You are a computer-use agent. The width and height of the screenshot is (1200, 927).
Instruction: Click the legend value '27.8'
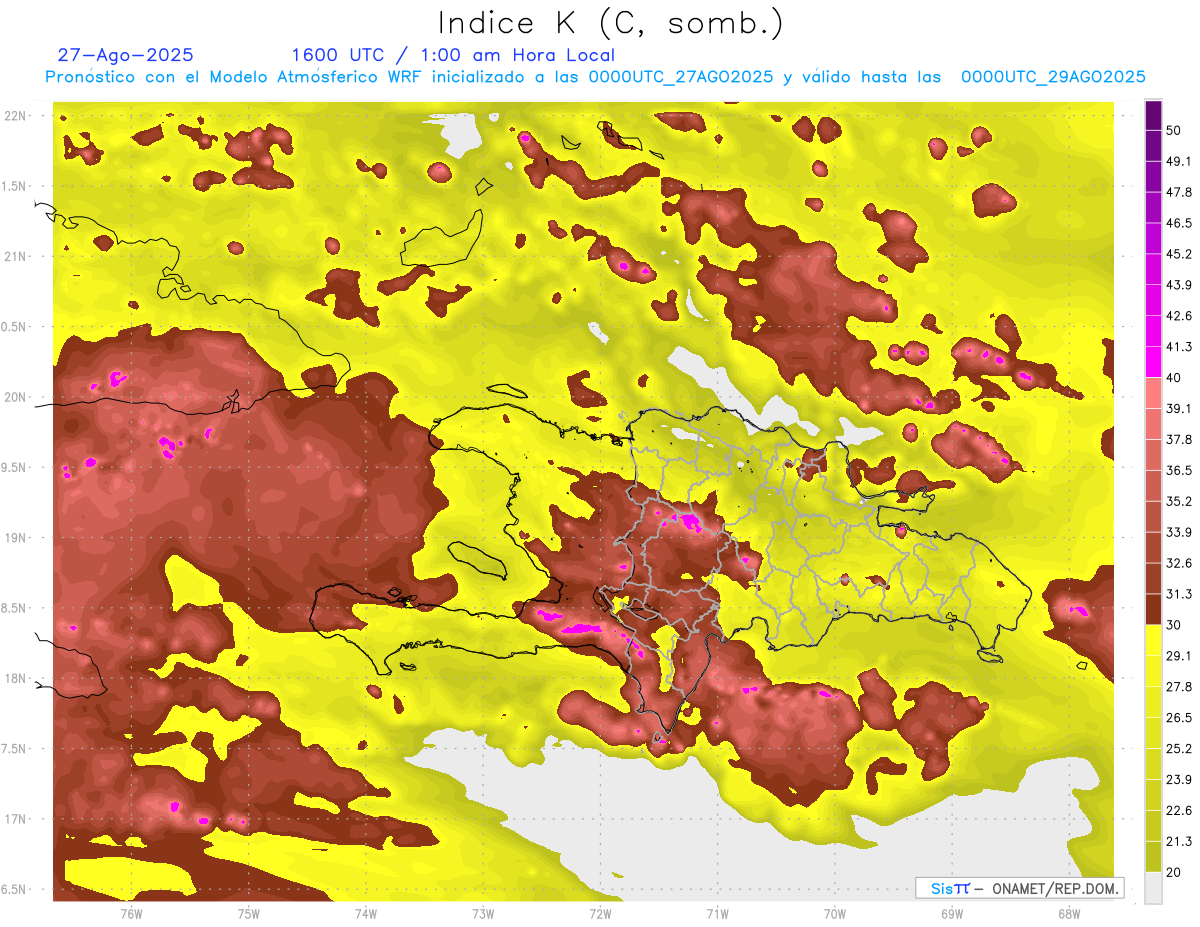click(x=1179, y=687)
